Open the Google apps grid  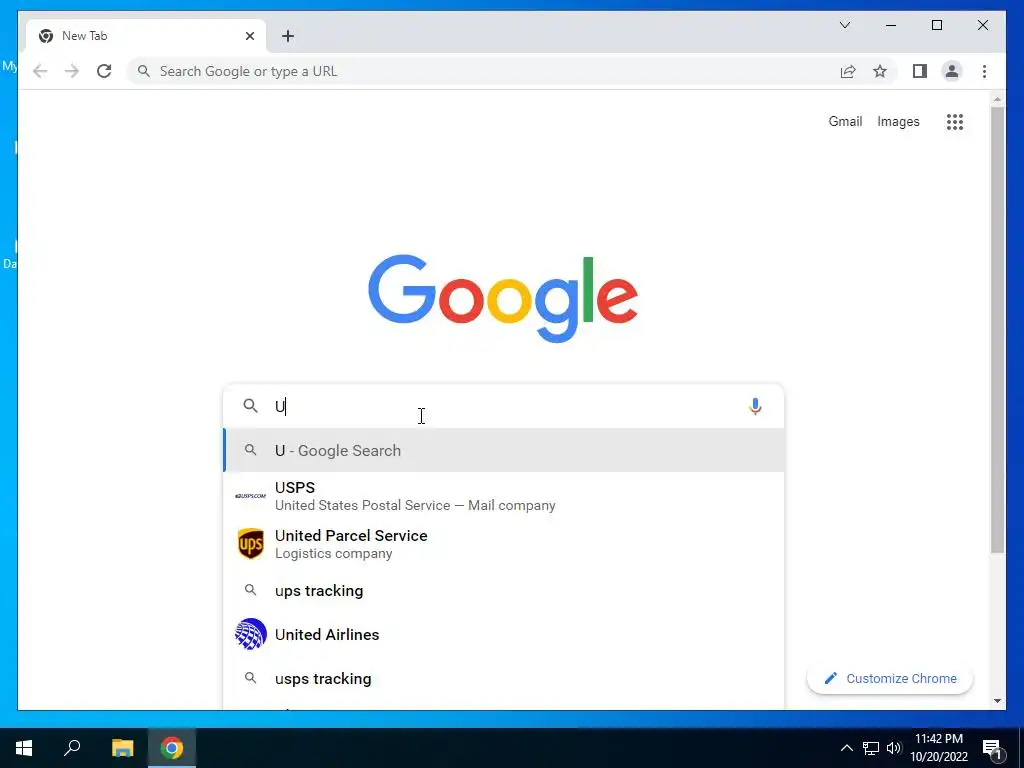(x=955, y=121)
